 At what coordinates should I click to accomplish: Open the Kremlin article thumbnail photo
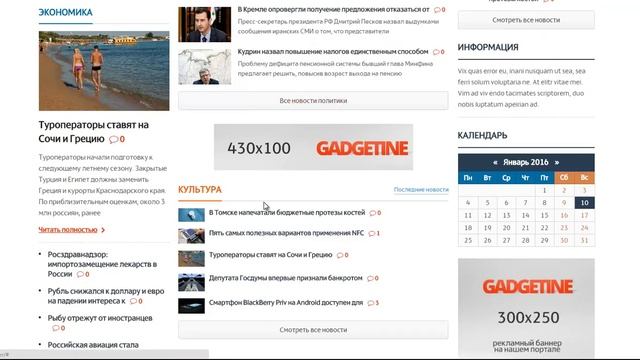(x=204, y=24)
